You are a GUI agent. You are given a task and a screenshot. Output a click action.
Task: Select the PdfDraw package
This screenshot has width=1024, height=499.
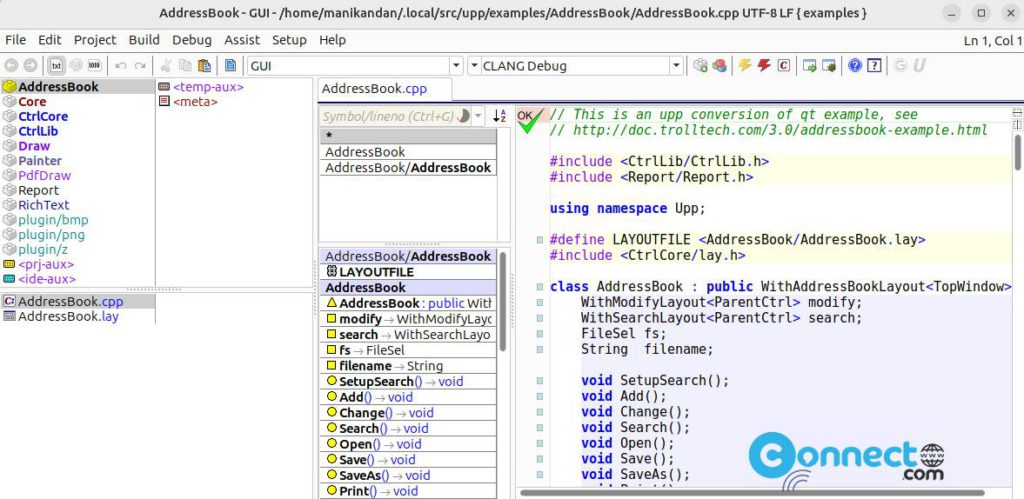pos(77,176)
